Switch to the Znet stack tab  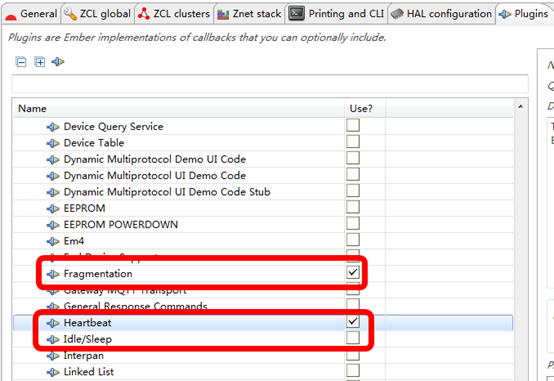tap(249, 14)
